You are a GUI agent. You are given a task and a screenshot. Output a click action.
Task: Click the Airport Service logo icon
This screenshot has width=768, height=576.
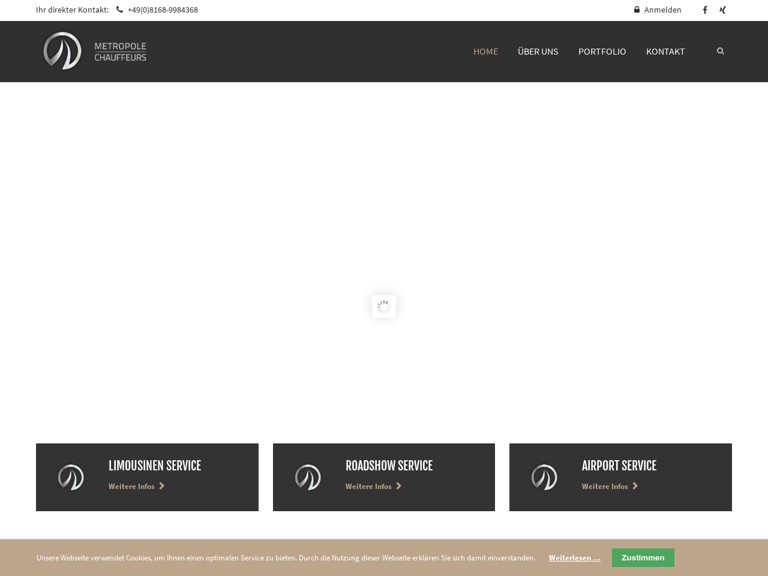[x=544, y=477]
